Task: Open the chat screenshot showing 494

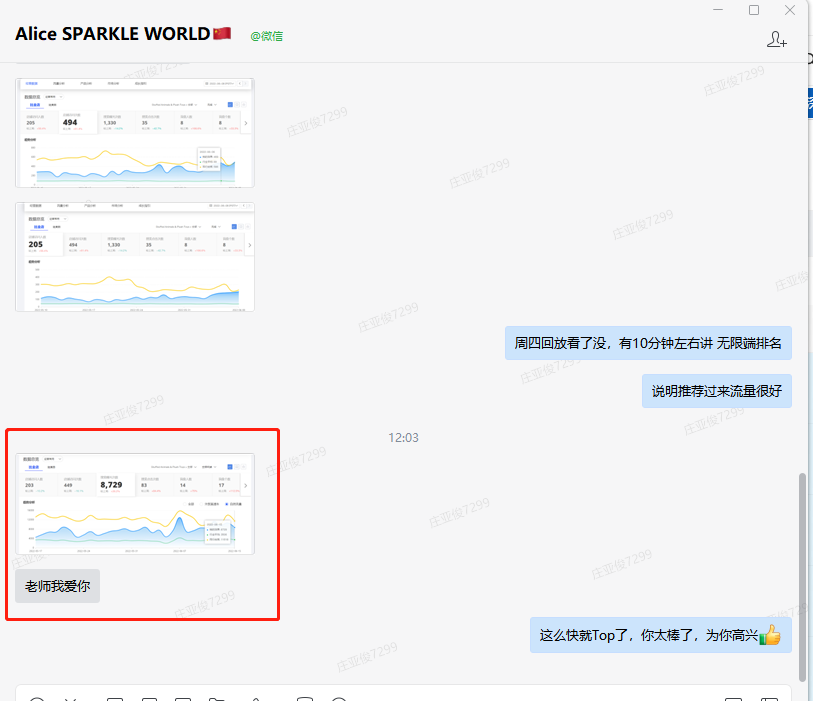Action: tap(135, 133)
